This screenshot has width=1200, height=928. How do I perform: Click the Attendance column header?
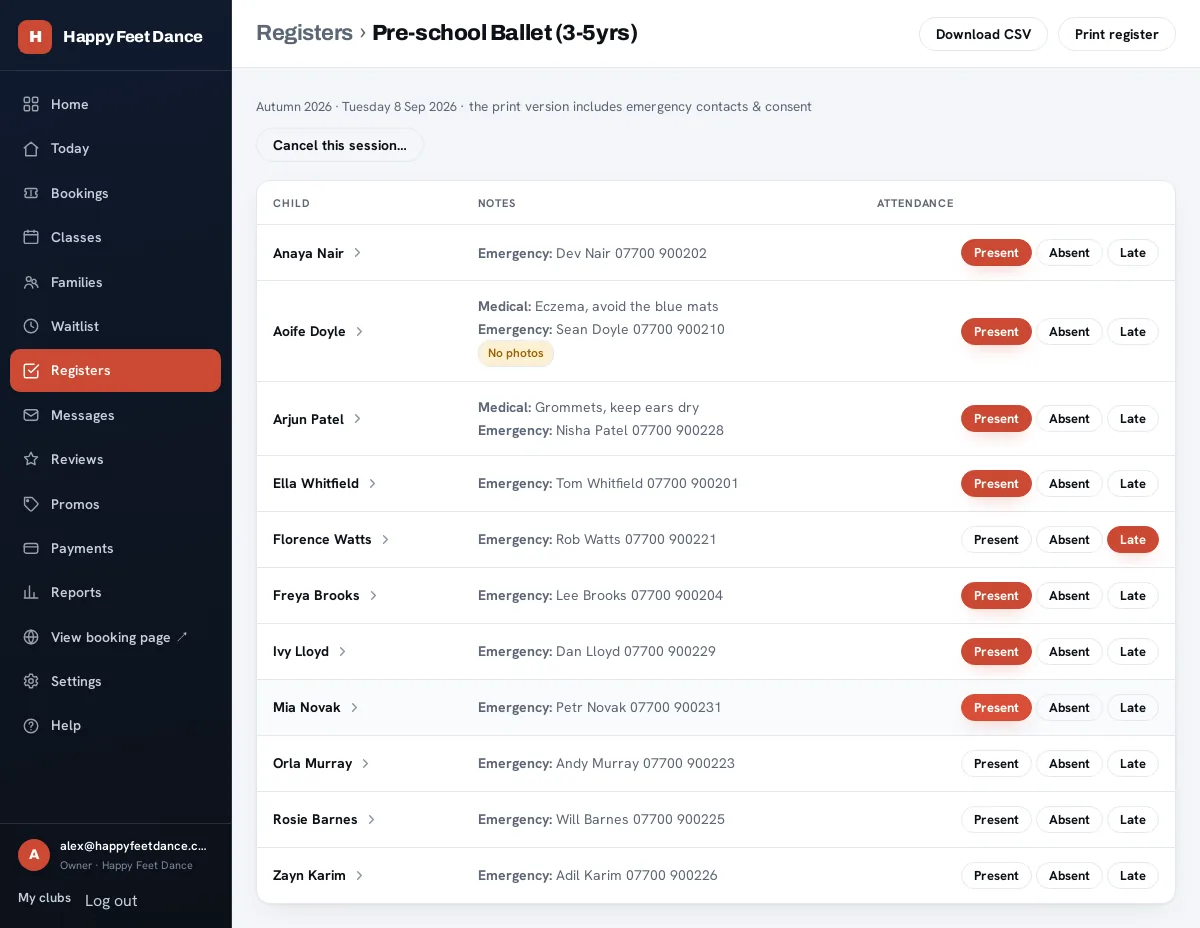[915, 203]
